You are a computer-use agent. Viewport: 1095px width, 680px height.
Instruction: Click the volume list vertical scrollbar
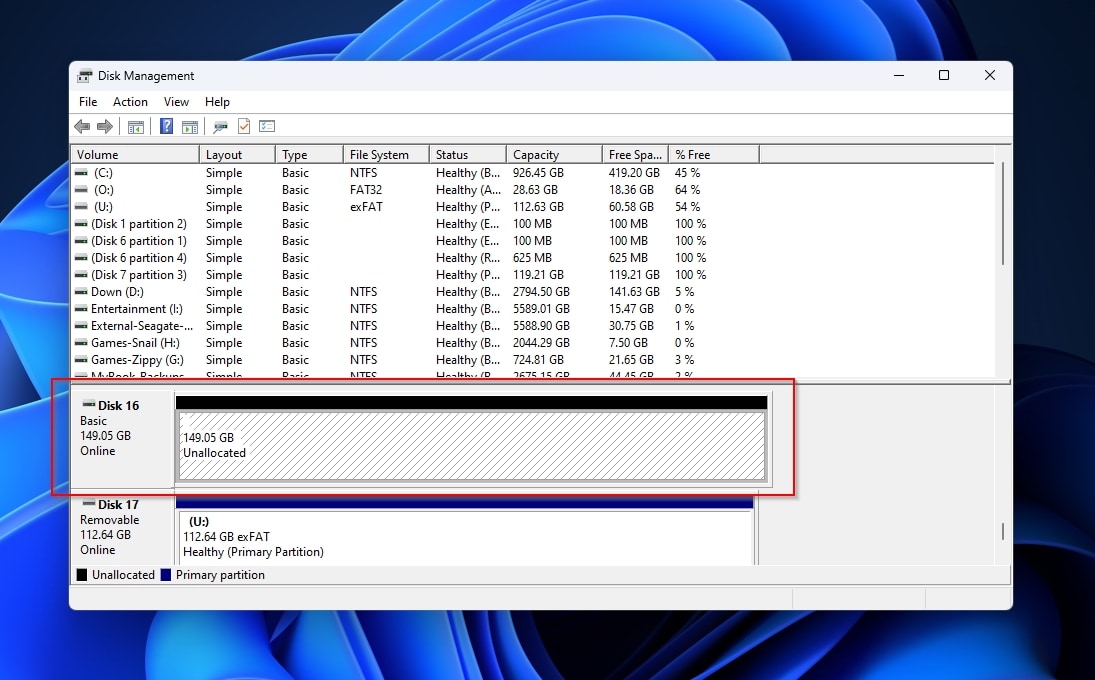point(1003,213)
